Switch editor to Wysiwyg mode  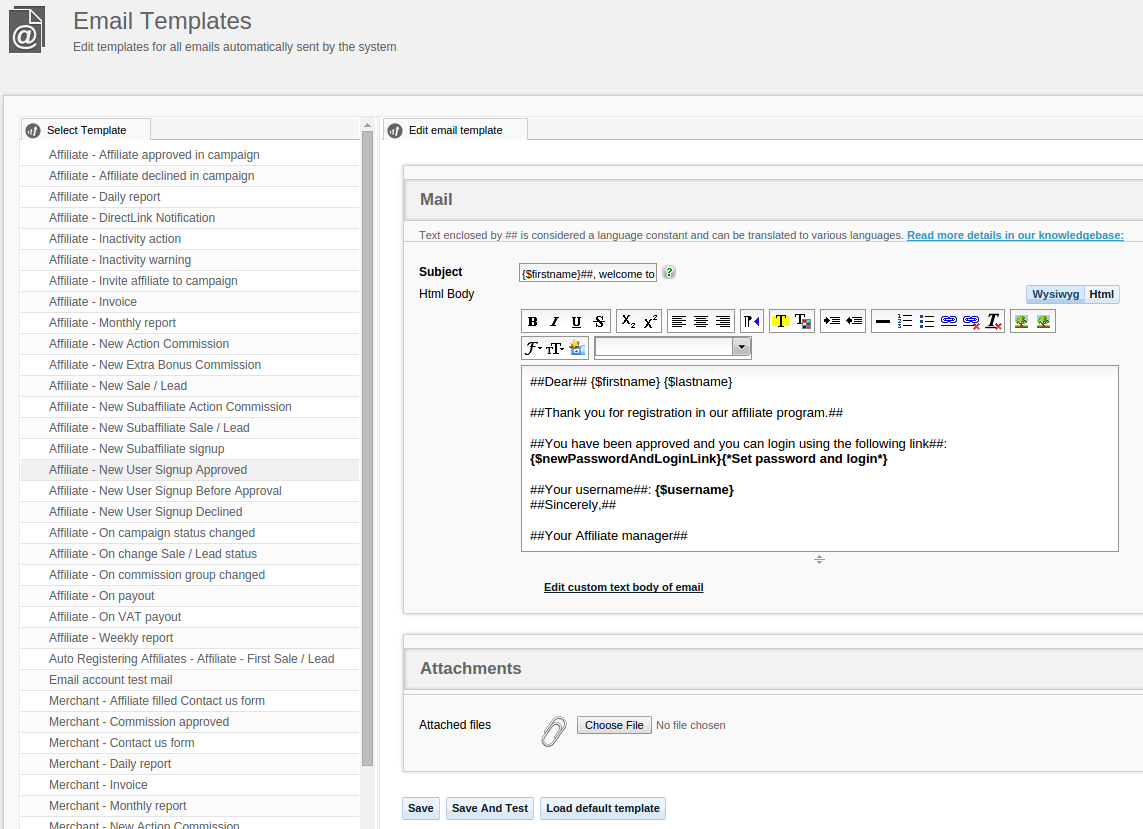coord(1055,295)
